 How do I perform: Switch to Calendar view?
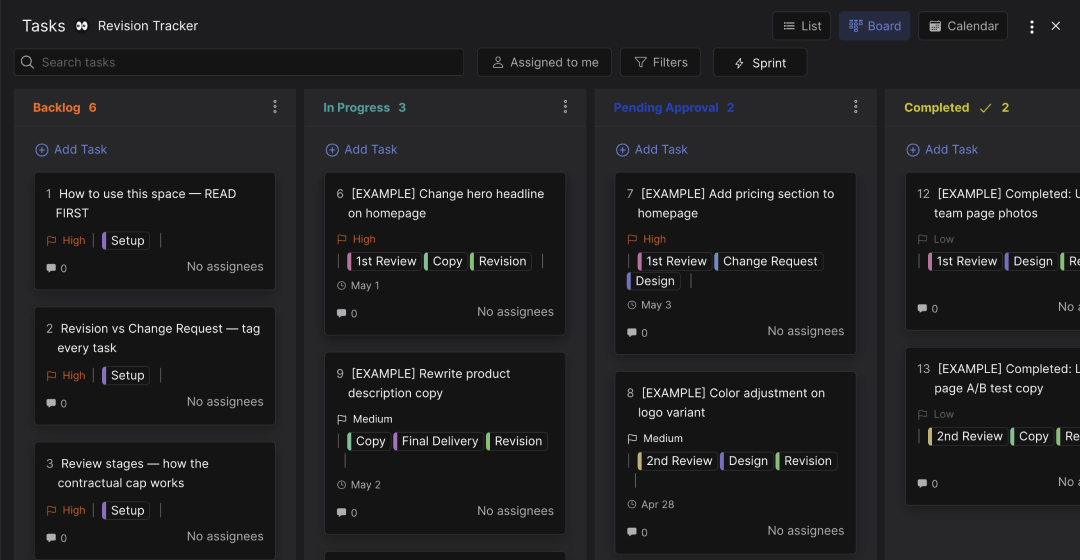963,26
